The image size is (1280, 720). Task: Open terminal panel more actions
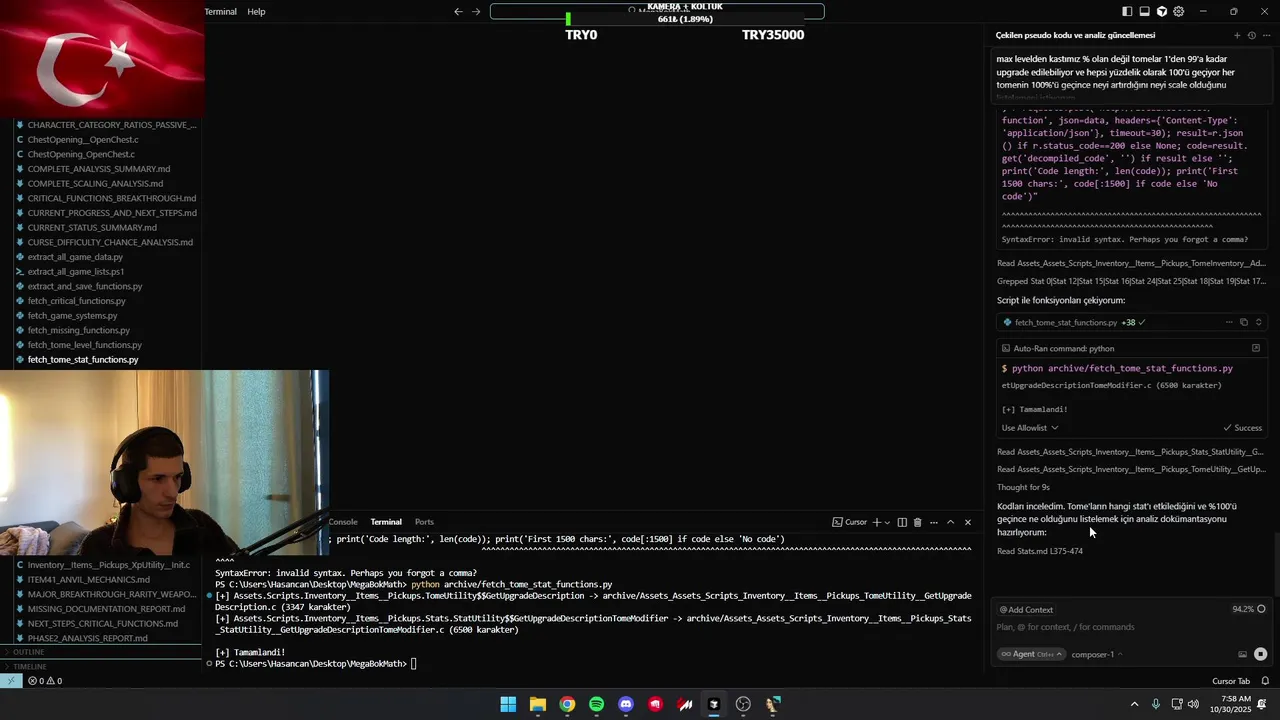tap(934, 522)
